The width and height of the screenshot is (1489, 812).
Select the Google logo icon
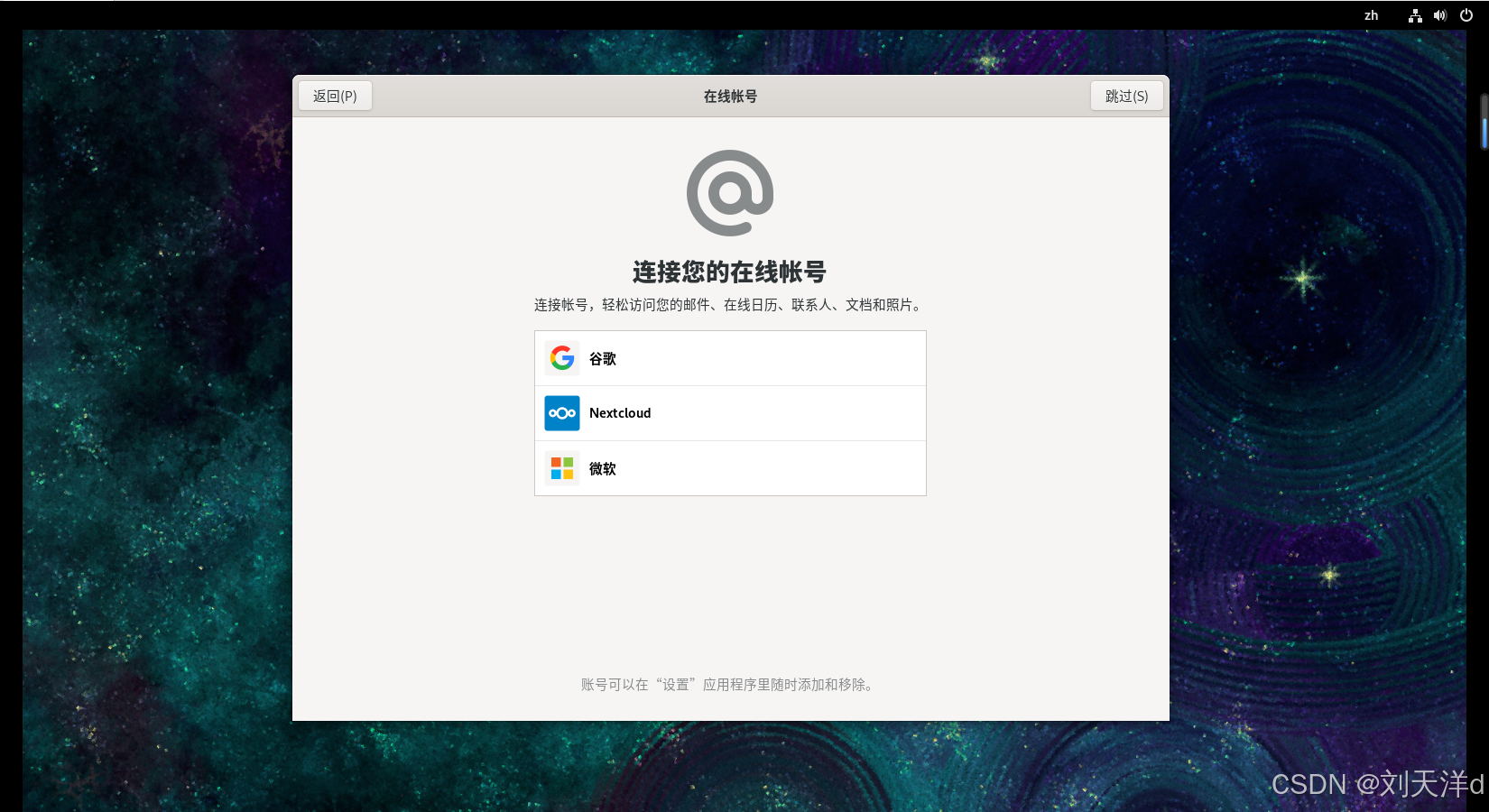562,358
